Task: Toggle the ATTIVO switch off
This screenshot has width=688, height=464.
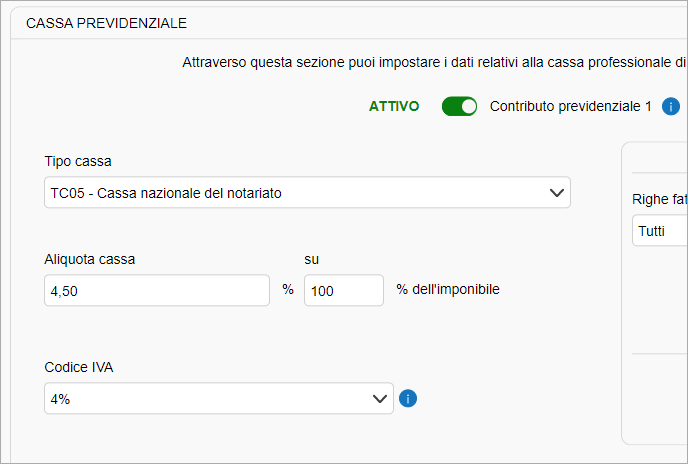Action: [459, 106]
